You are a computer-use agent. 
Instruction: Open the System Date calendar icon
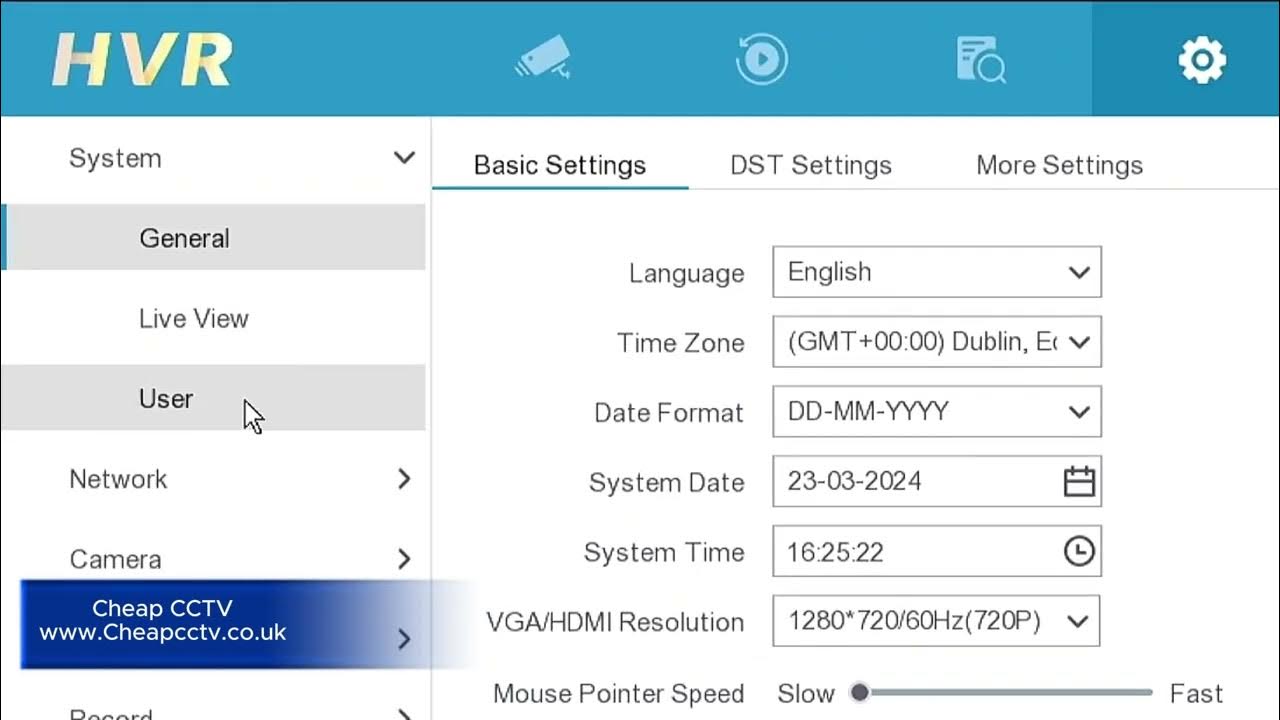pos(1079,482)
